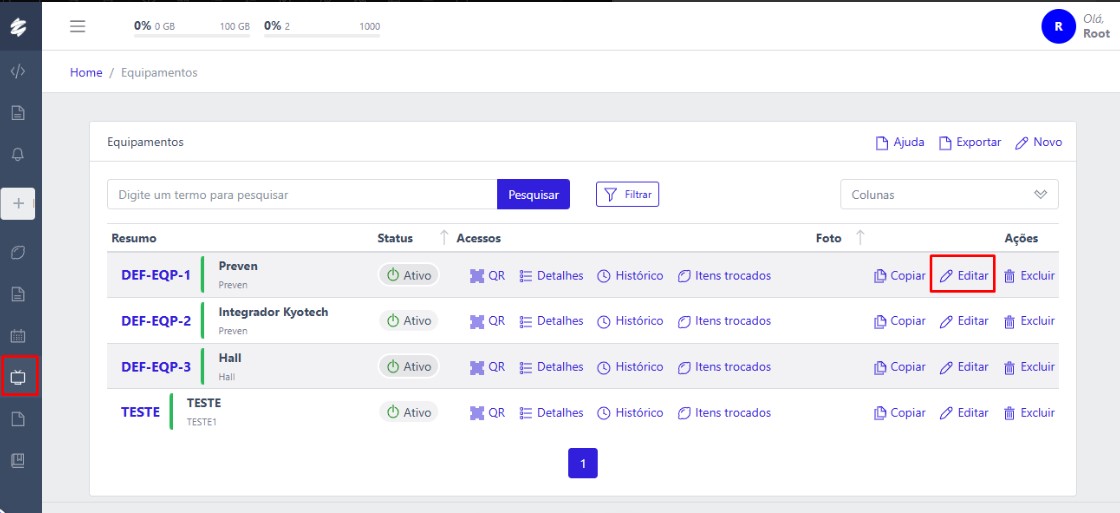The image size is (1120, 513).
Task: Toggle Ativo status for DEF-EQP-2
Action: tap(408, 321)
